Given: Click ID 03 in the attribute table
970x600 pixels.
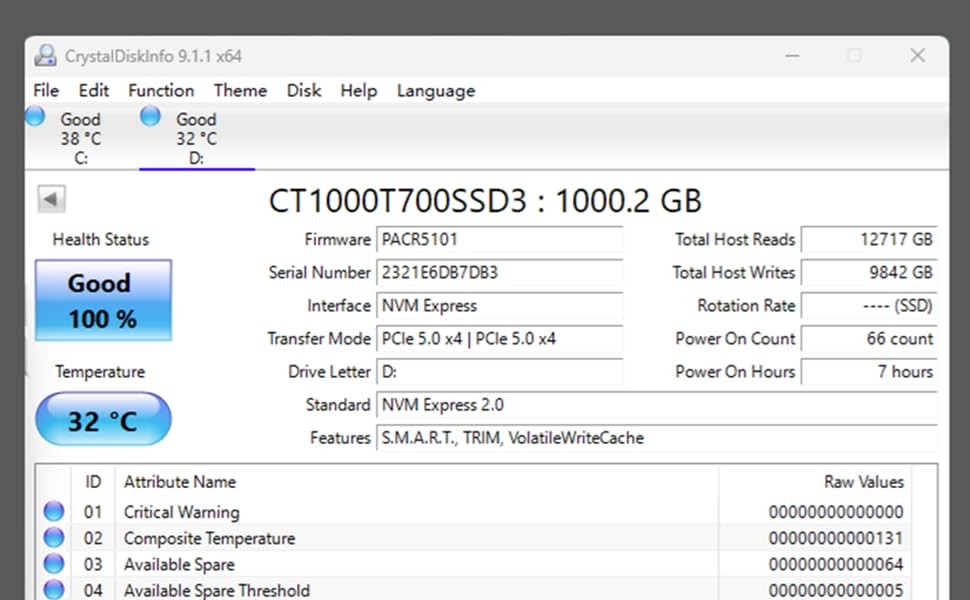Looking at the screenshot, I should tap(93, 564).
